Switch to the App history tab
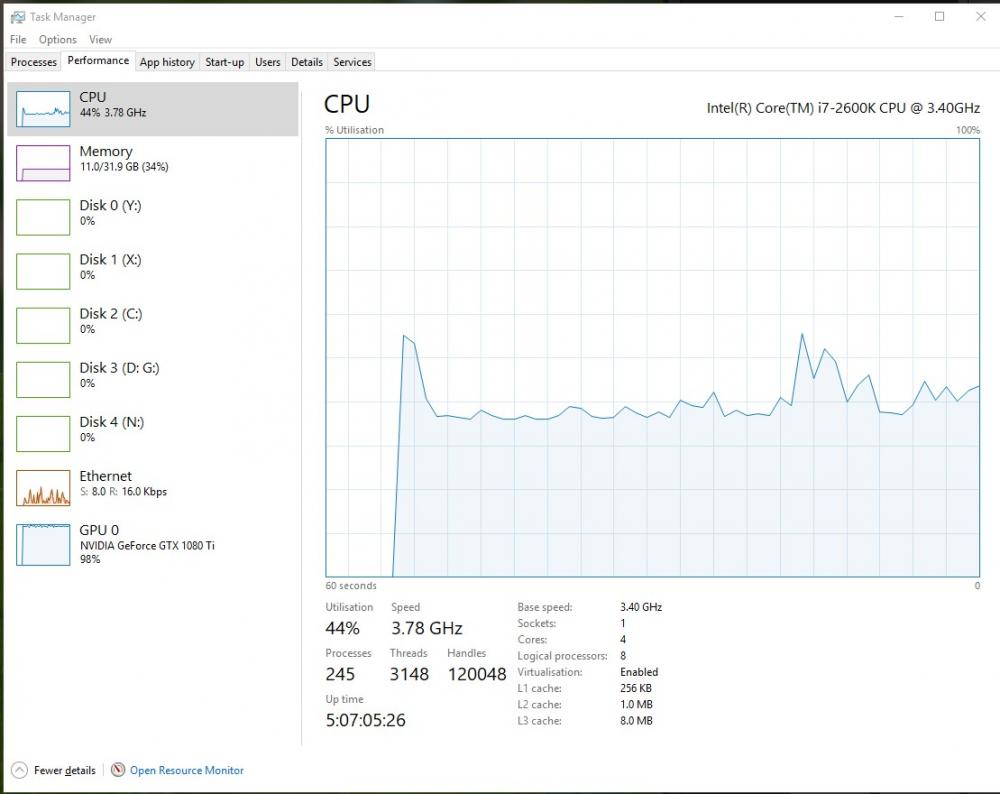1000x794 pixels. click(167, 62)
